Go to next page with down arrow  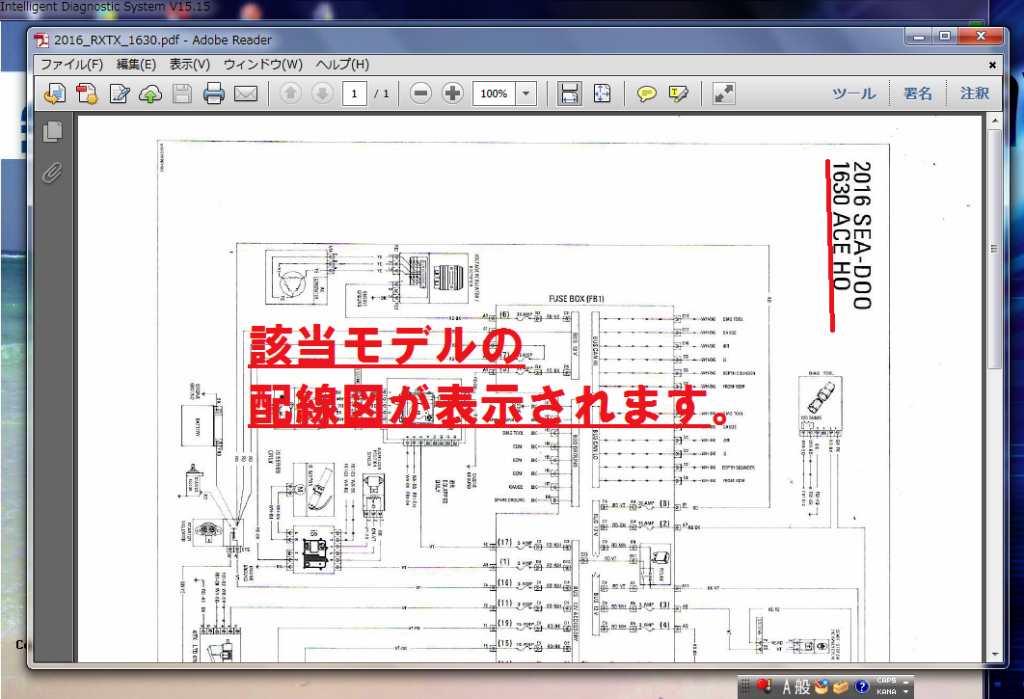tap(322, 93)
